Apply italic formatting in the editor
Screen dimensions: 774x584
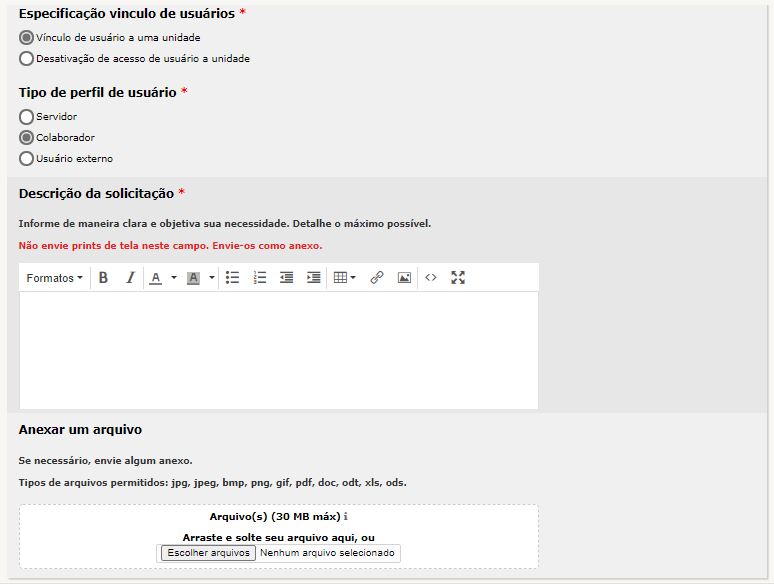(130, 278)
